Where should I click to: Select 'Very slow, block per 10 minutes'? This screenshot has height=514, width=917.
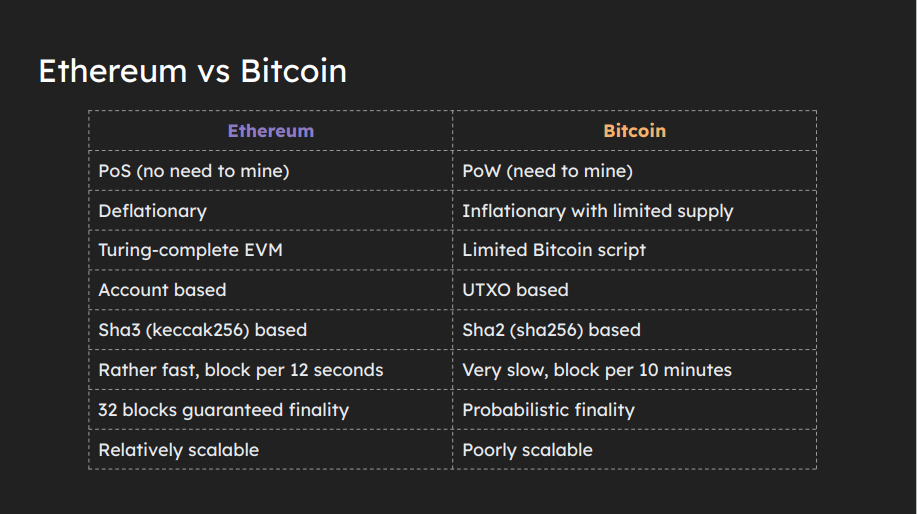(635, 370)
